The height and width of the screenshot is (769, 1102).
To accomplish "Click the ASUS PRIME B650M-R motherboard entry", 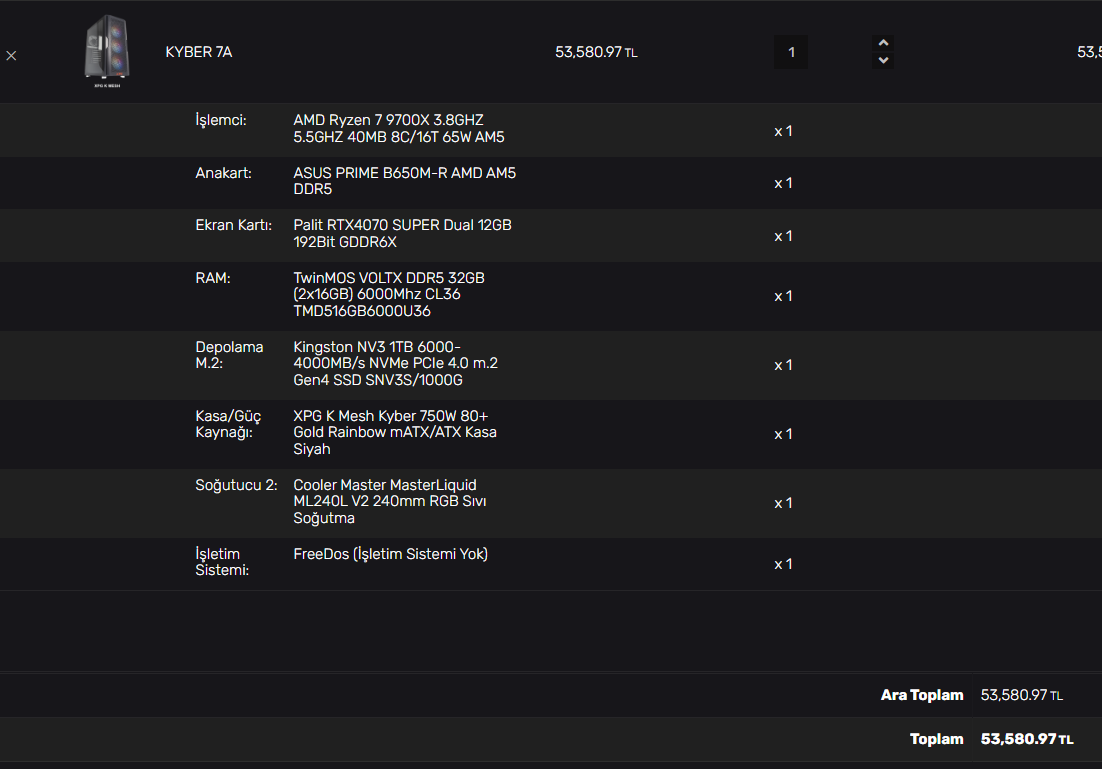I will pos(404,181).
